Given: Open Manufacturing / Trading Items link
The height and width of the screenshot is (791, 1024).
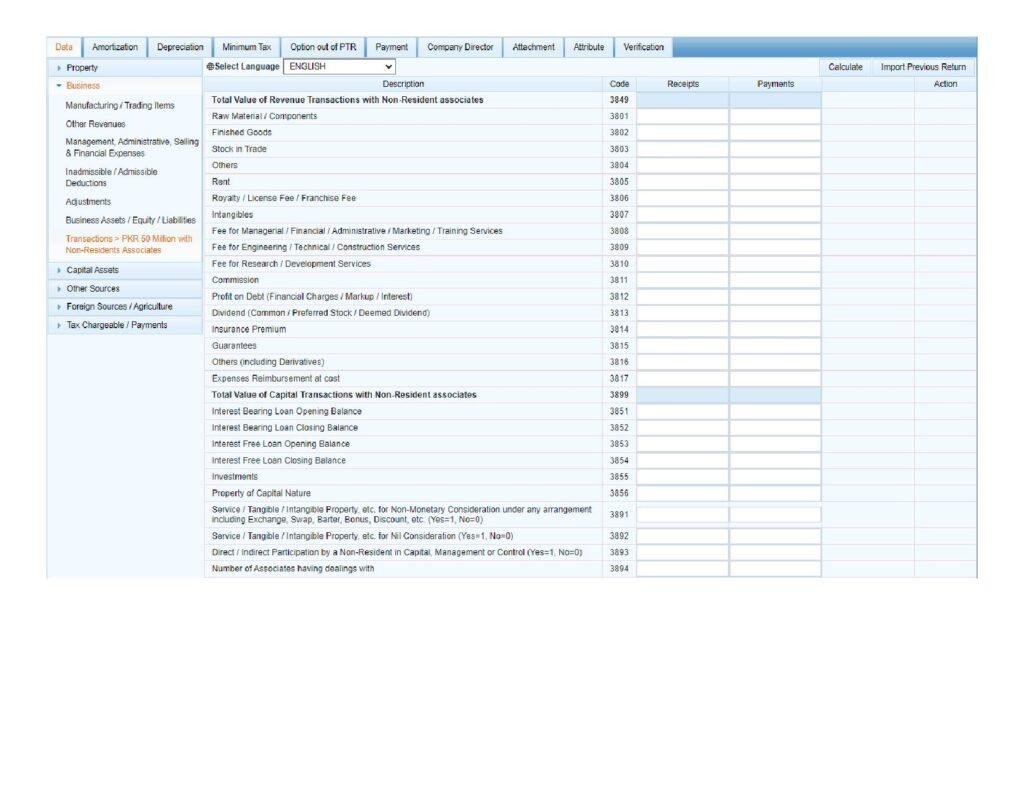Looking at the screenshot, I should pyautogui.click(x=120, y=105).
